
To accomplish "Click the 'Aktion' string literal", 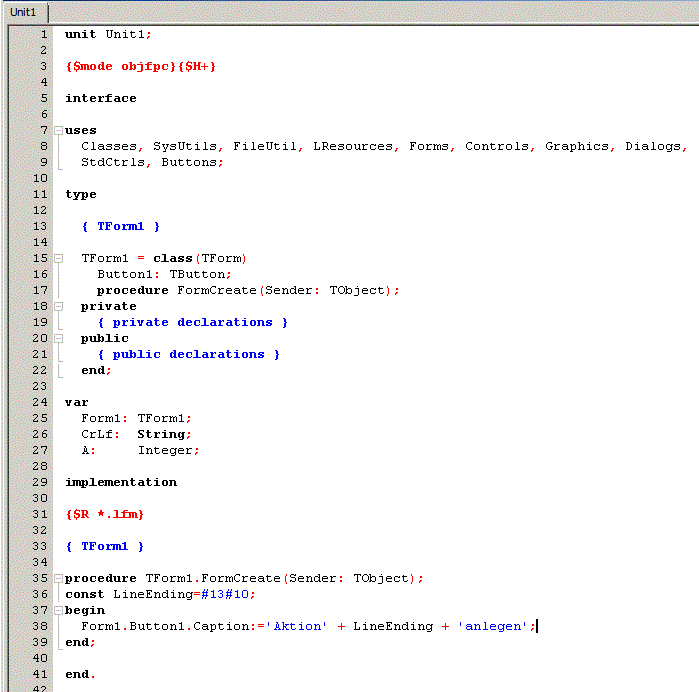I will [300, 626].
